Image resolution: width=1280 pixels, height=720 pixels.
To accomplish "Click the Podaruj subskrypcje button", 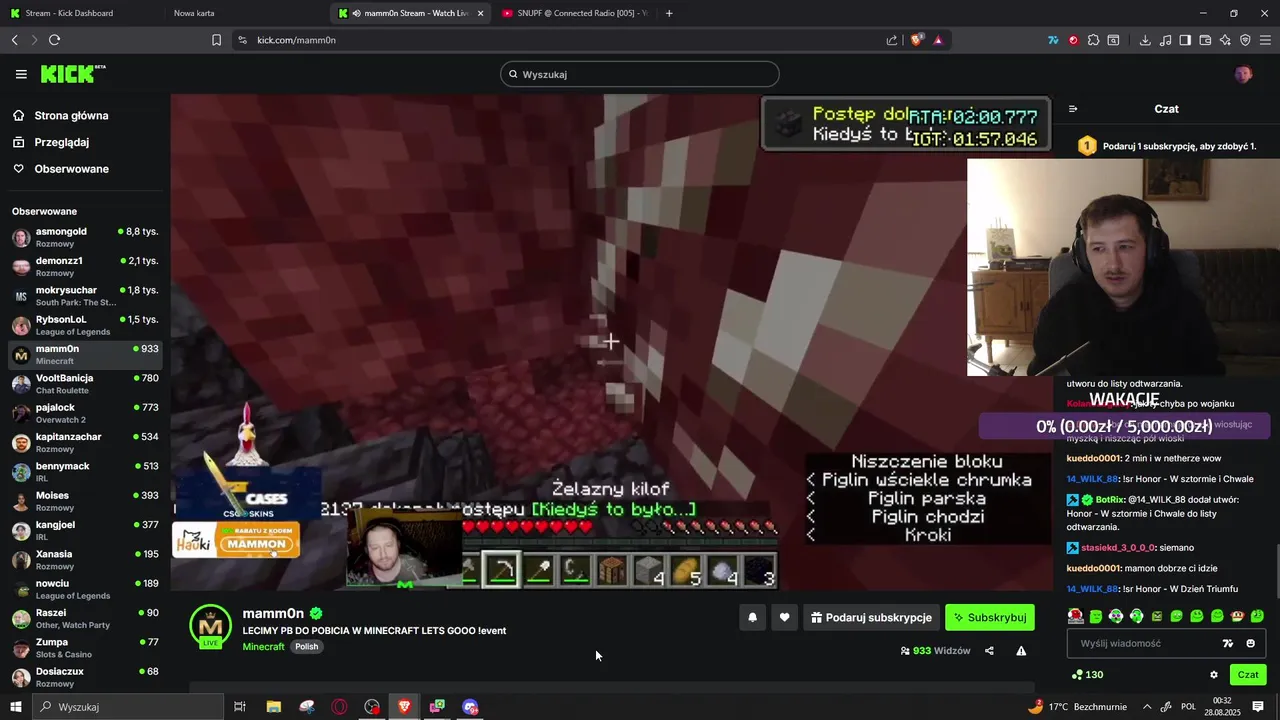I will click(872, 618).
